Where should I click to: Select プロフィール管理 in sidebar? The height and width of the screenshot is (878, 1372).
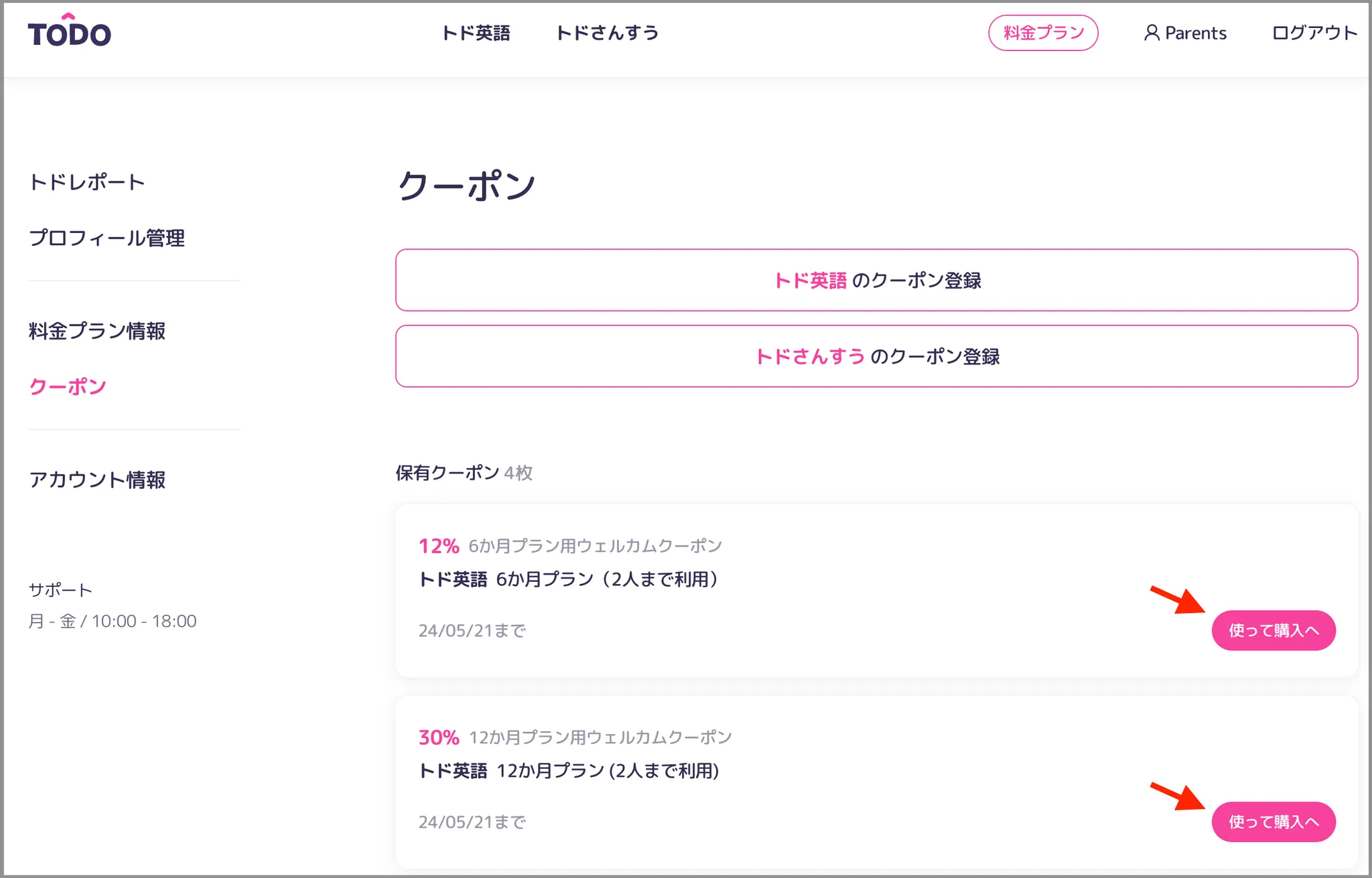coord(107,238)
